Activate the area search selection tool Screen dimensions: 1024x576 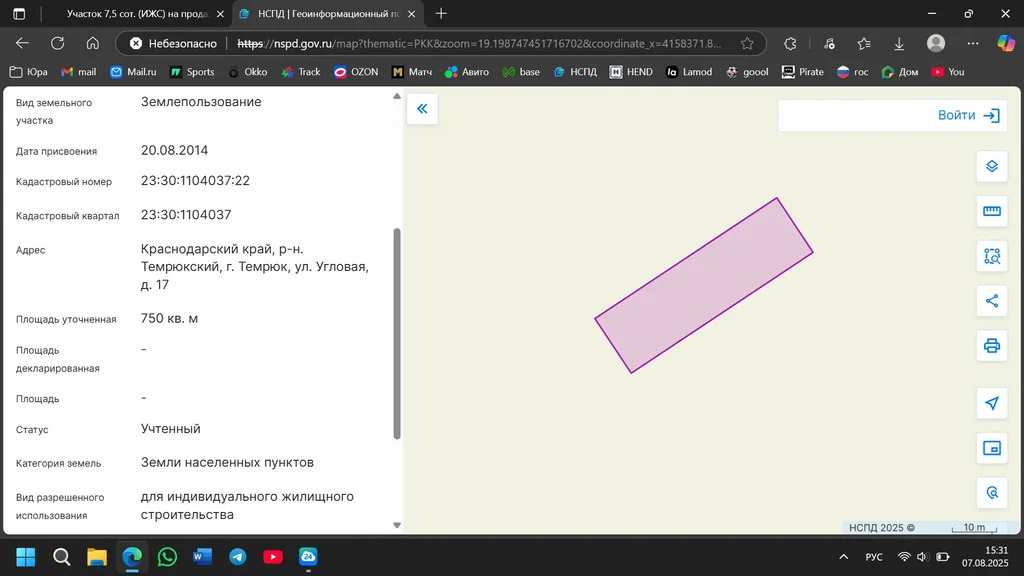point(991,256)
